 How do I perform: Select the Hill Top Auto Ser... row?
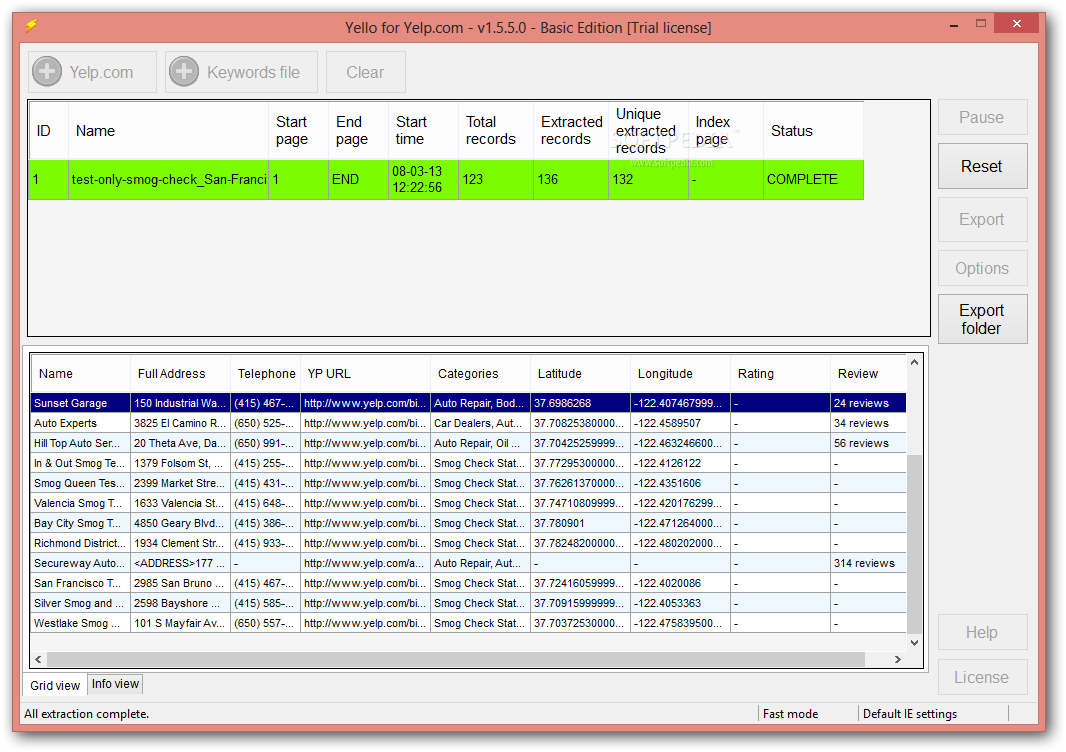point(468,443)
